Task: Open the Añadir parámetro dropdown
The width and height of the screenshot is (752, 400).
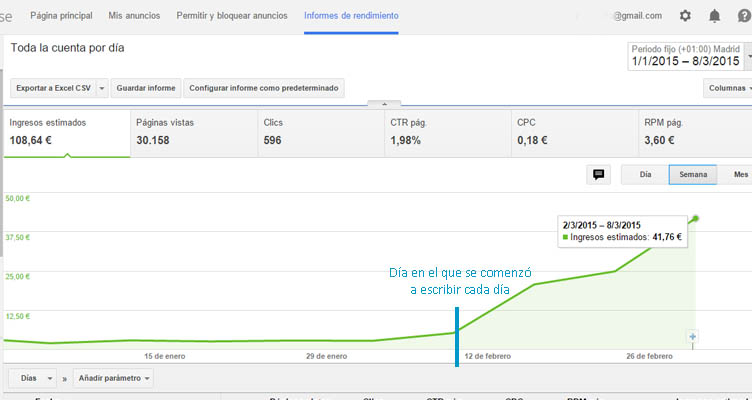Action: 114,378
